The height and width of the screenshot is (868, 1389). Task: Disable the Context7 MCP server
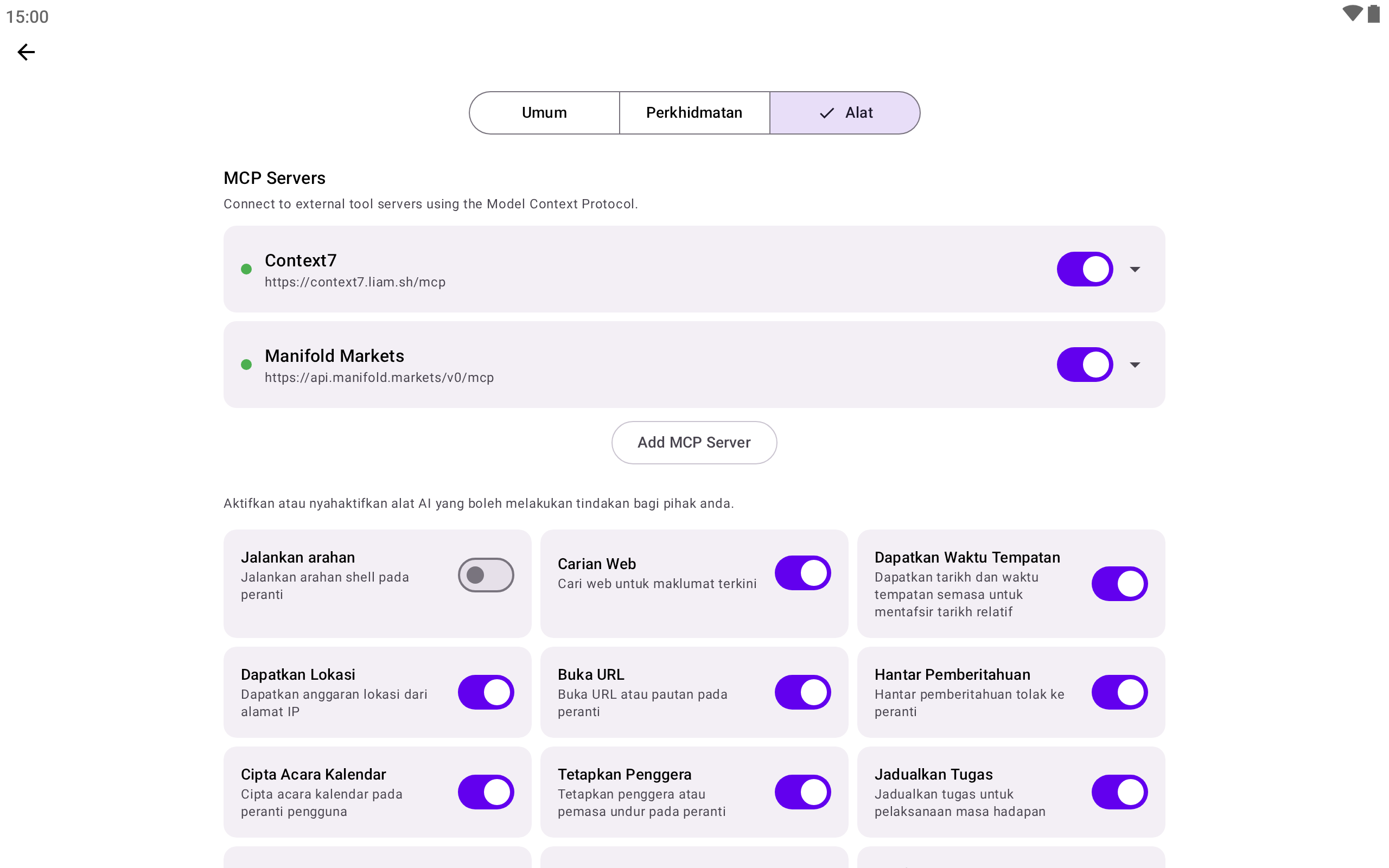(x=1084, y=269)
